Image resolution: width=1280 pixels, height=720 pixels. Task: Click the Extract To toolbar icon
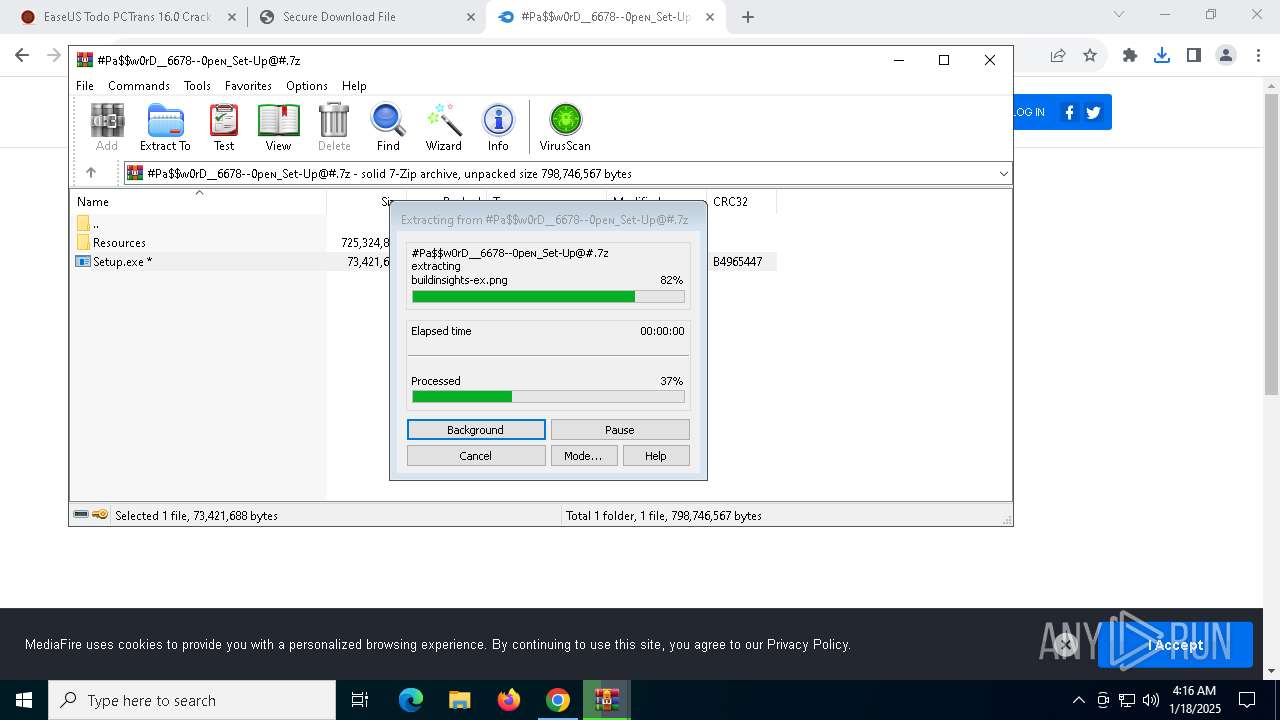165,127
